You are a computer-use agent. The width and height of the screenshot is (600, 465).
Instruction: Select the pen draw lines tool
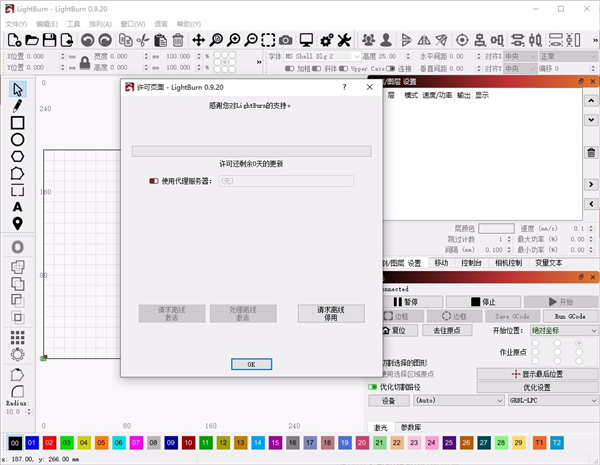(x=17, y=106)
